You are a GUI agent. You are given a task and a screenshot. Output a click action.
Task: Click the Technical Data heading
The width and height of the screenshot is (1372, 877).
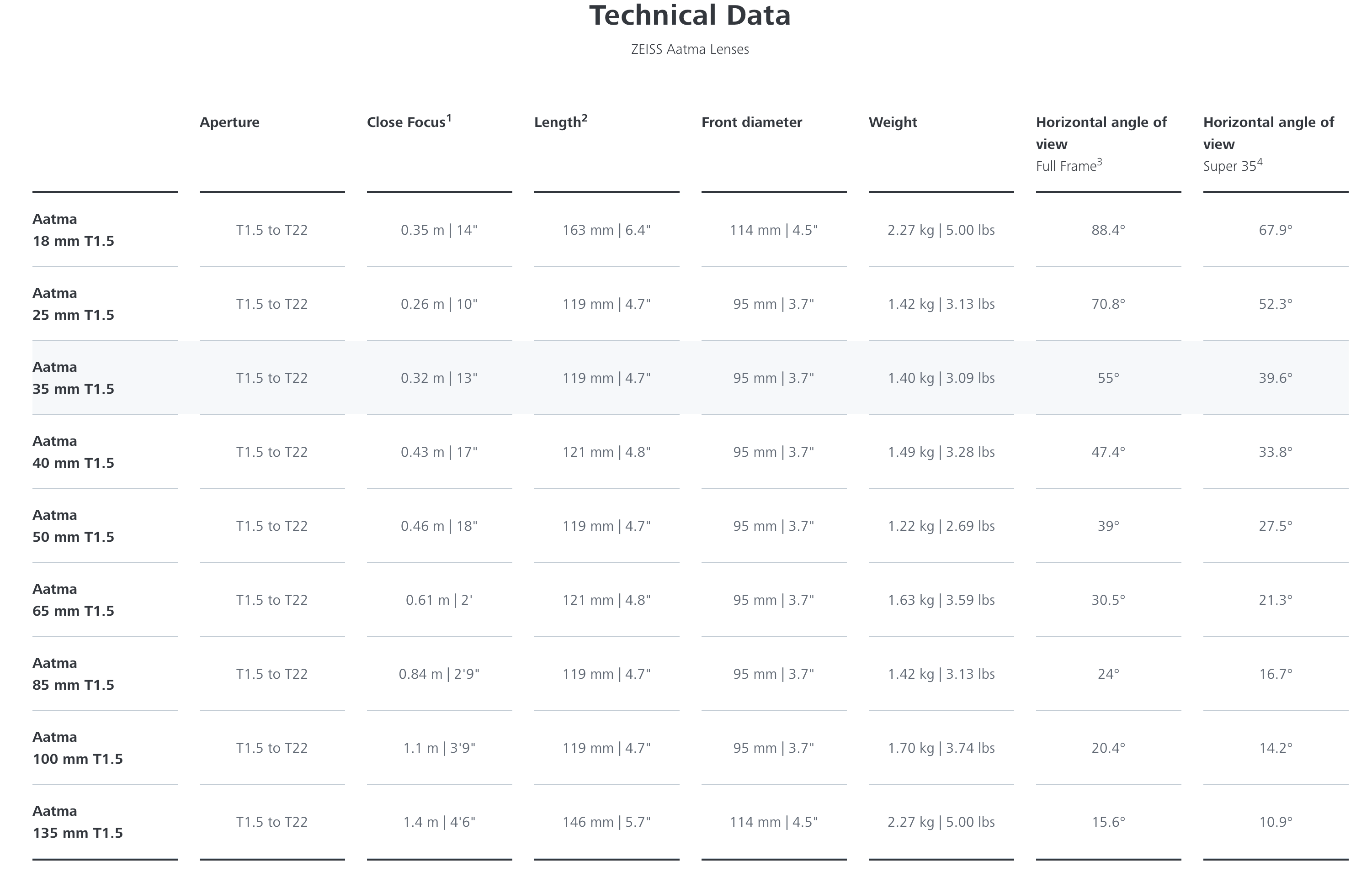[x=689, y=16]
